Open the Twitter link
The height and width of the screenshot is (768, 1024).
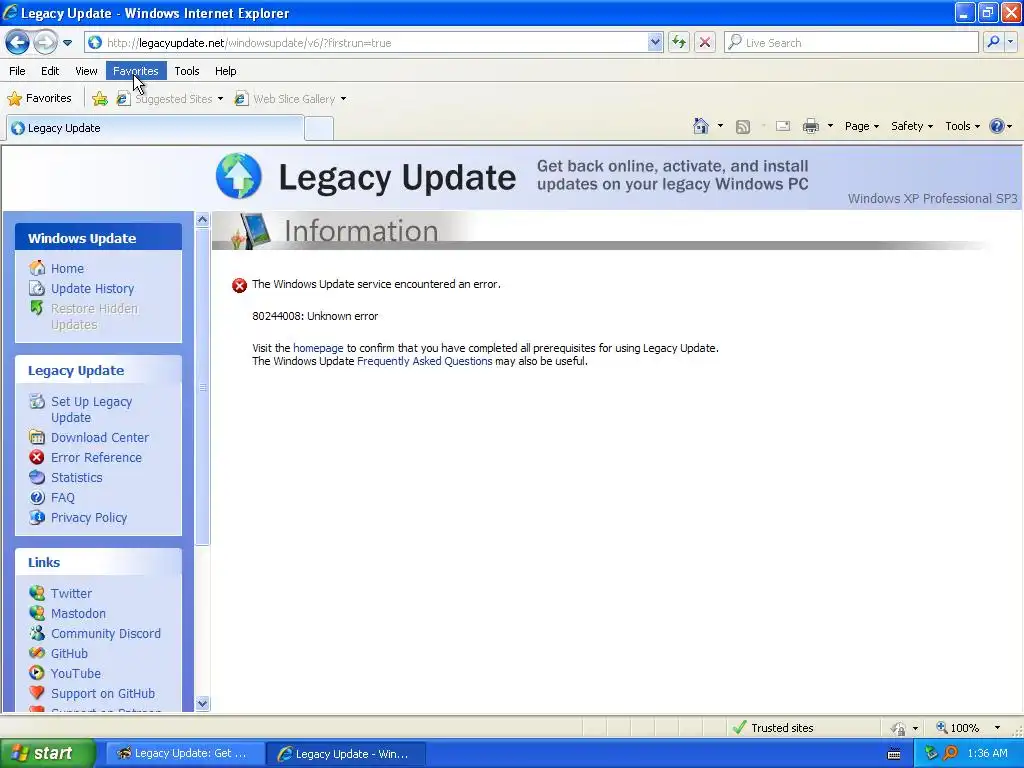click(x=71, y=594)
